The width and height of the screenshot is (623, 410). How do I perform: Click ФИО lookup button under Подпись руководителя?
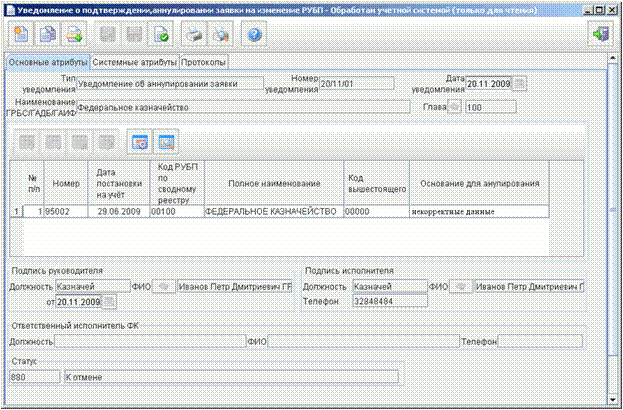[x=164, y=286]
